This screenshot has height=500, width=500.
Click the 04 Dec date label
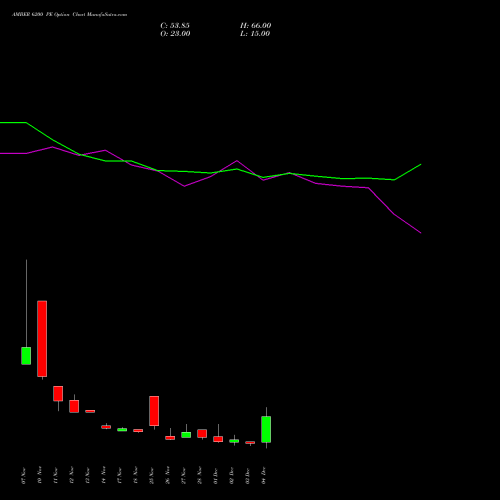pyautogui.click(x=264, y=476)
